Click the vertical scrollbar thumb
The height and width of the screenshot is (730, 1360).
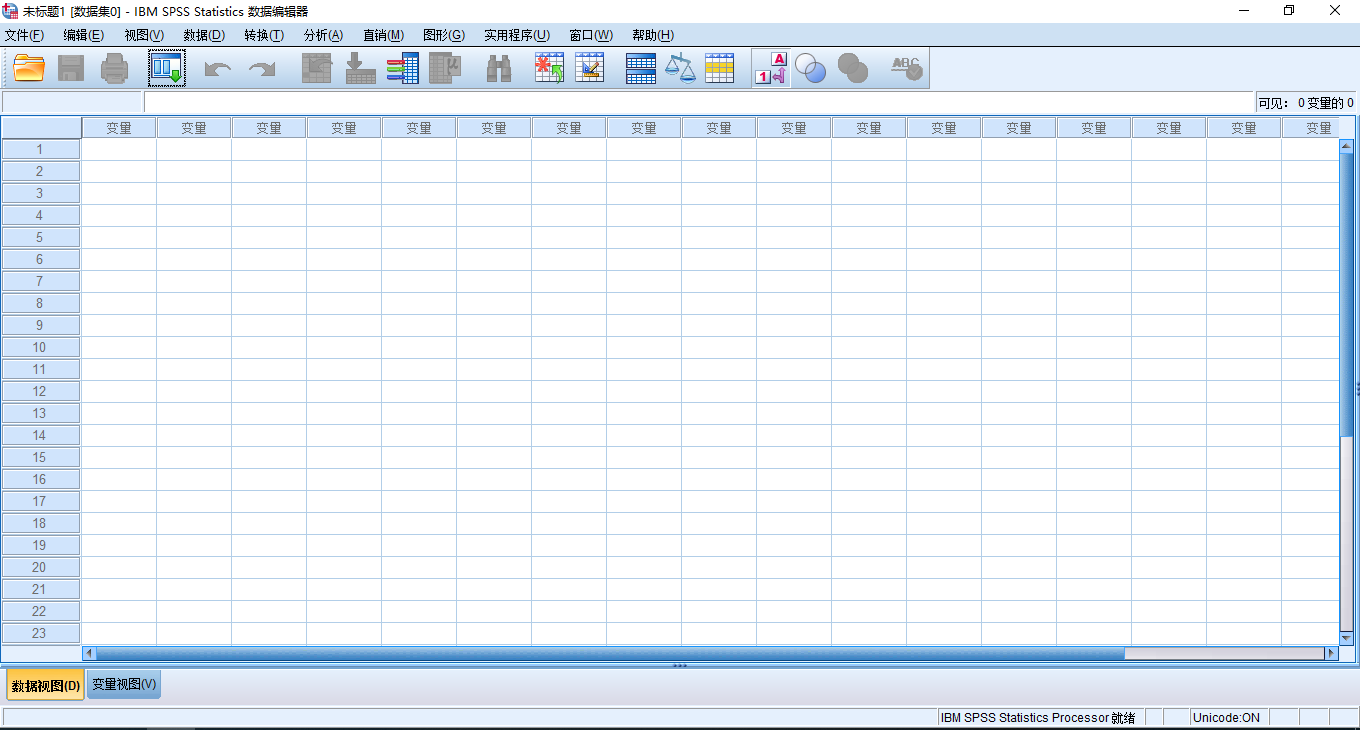click(1346, 295)
